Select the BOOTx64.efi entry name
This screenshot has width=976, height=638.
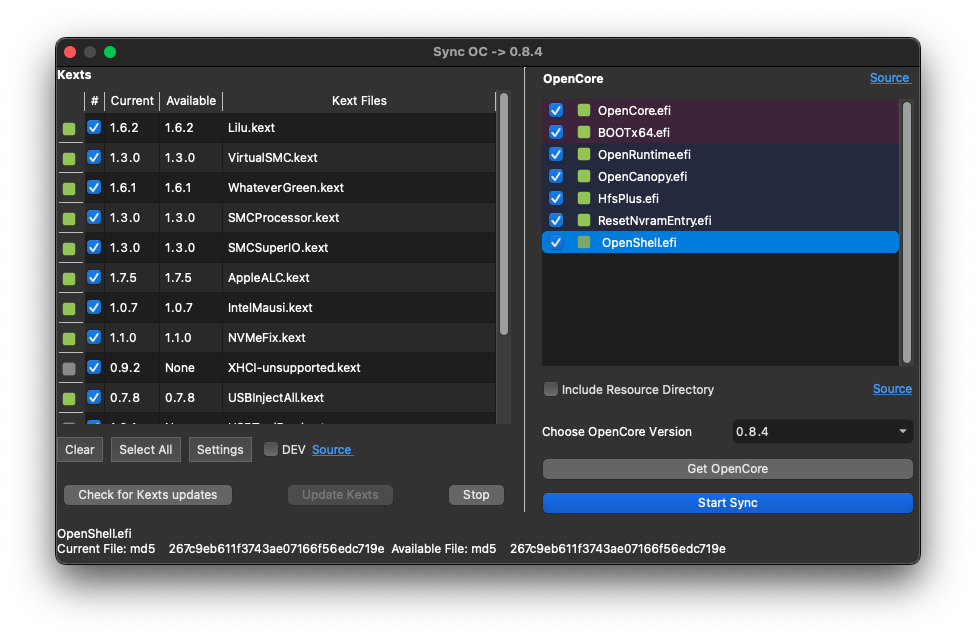[634, 133]
